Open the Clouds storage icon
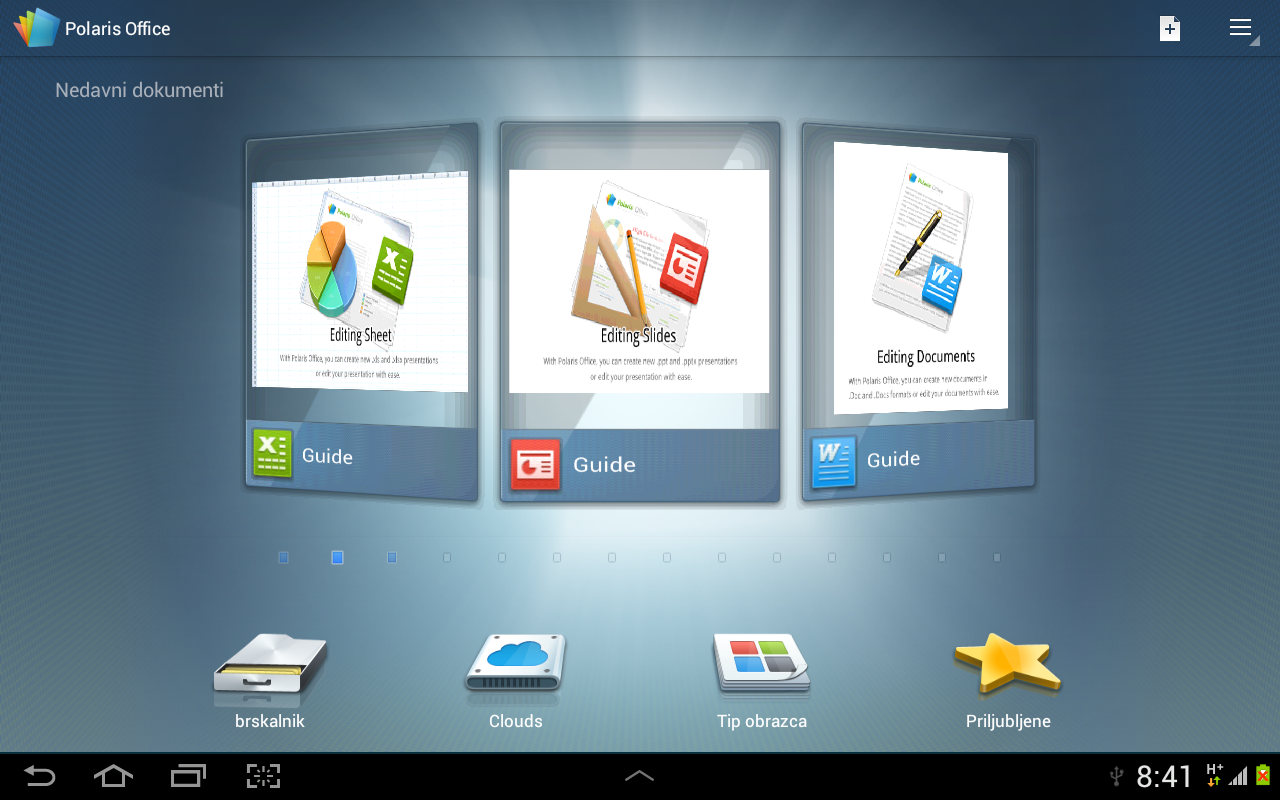The height and width of the screenshot is (800, 1280). coord(516,664)
